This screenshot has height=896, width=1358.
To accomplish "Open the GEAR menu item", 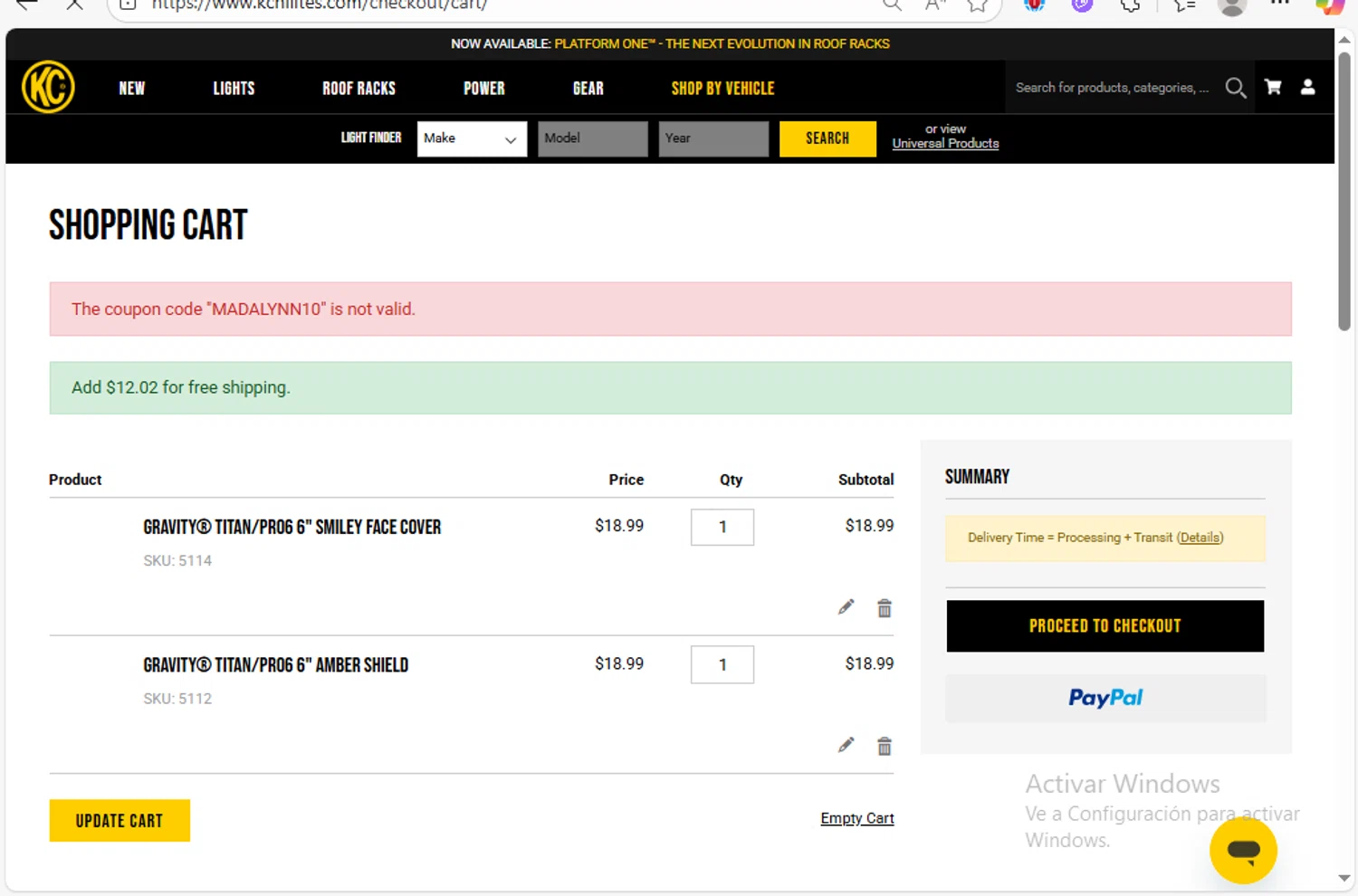I will (x=588, y=89).
